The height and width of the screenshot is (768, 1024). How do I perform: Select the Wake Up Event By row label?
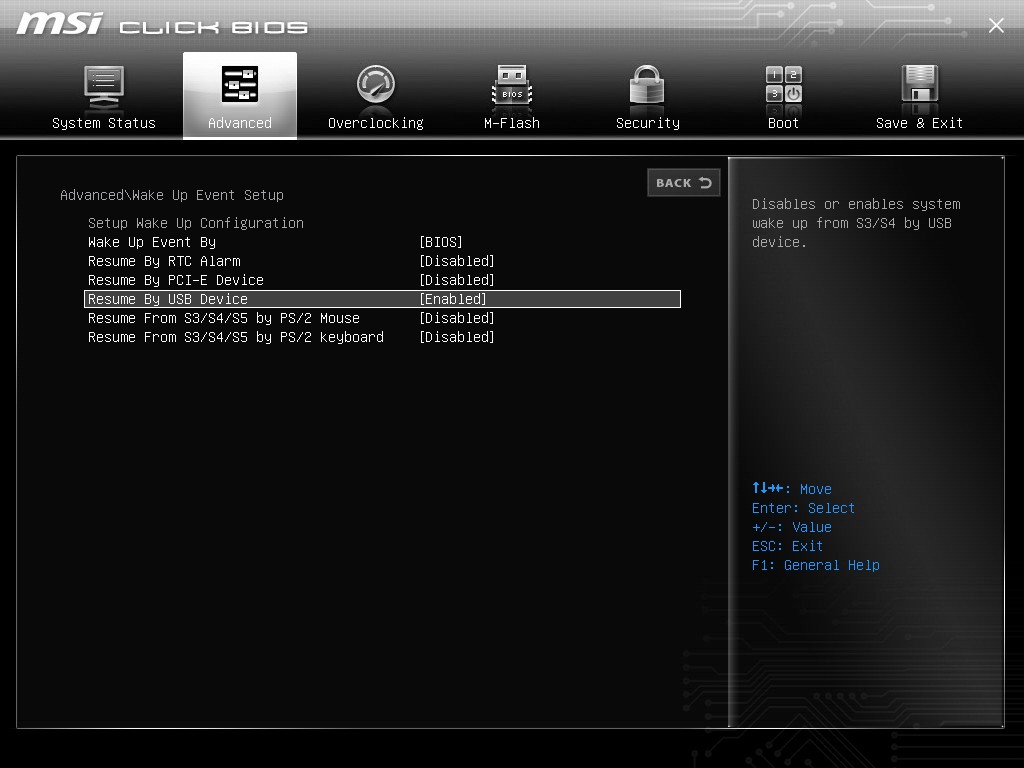tap(152, 242)
